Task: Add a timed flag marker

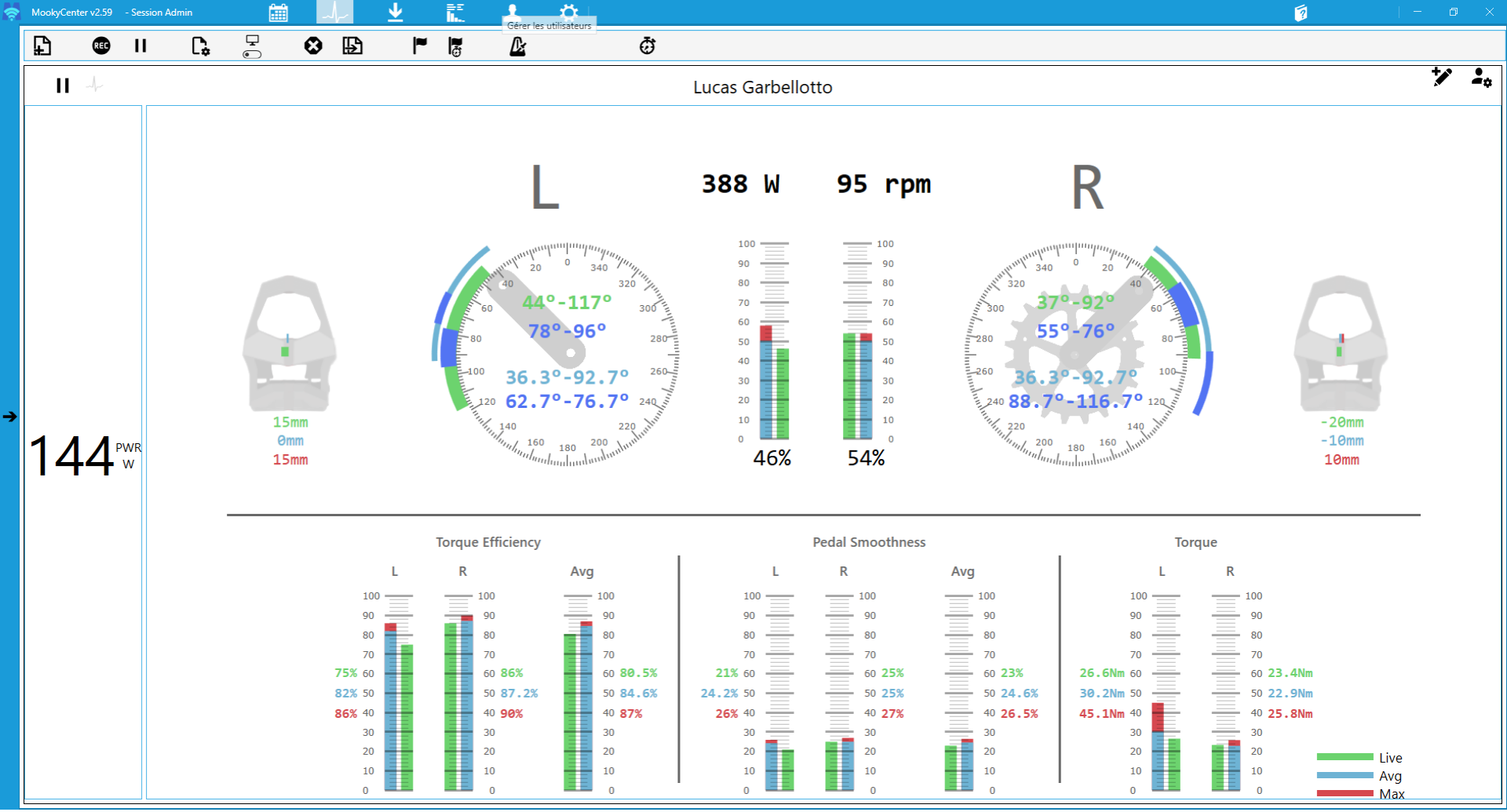Action: pos(455,47)
